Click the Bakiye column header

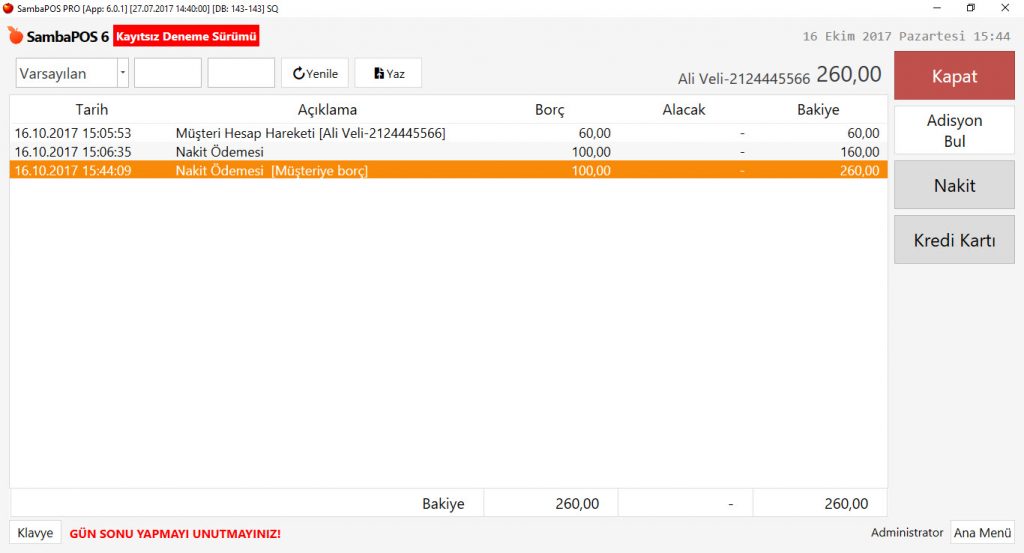(x=817, y=109)
